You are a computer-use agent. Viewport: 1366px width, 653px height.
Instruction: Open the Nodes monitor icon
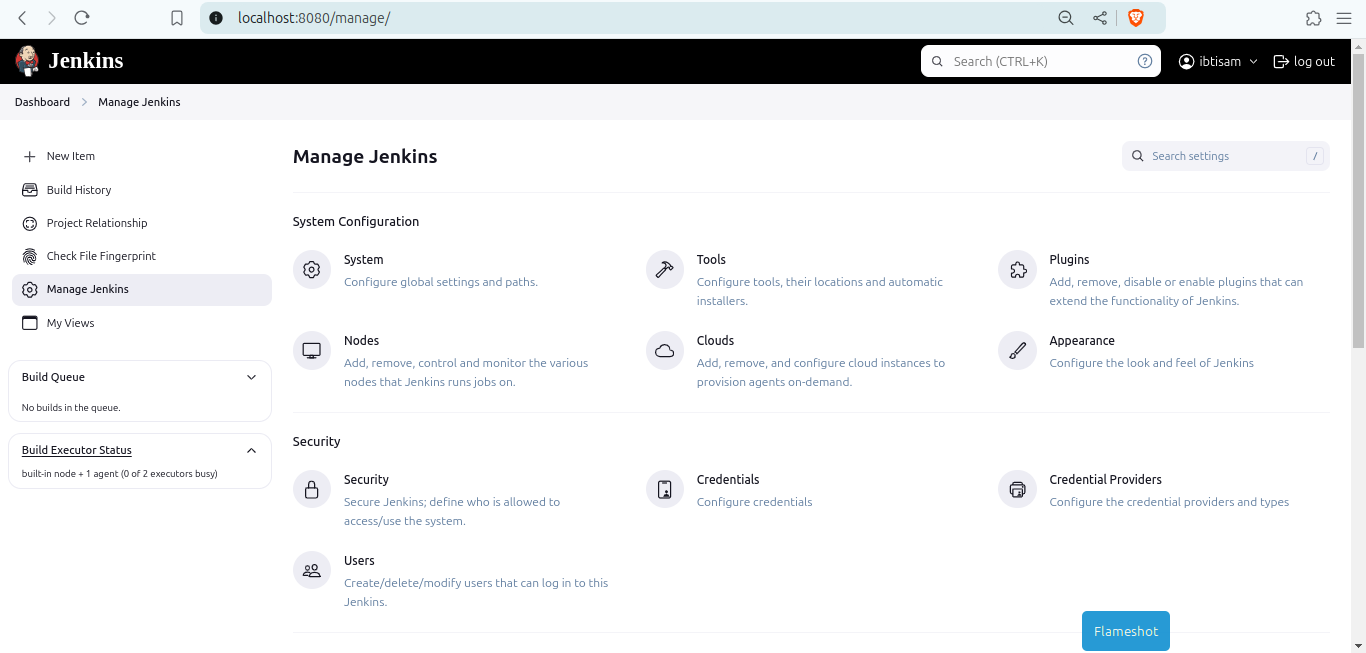(311, 351)
